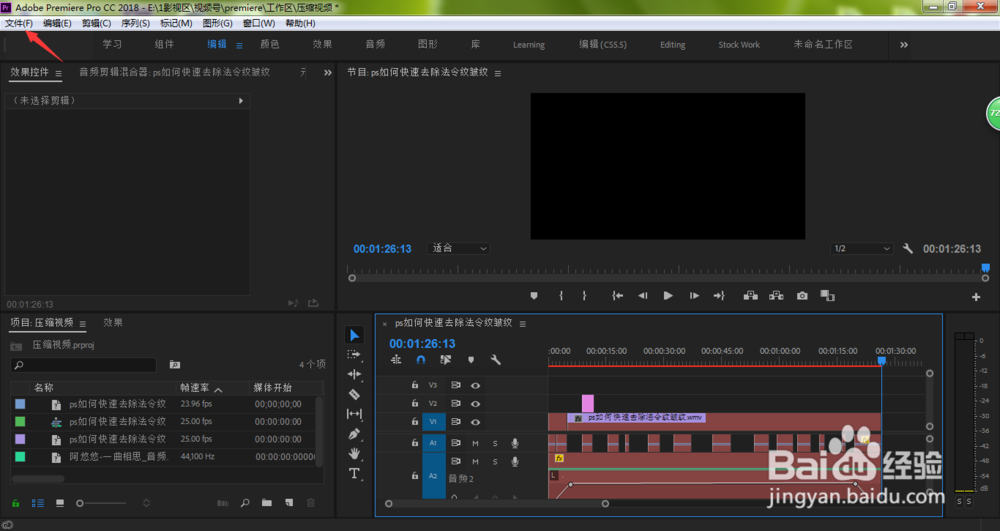
Task: Create new bin folder icon
Action: (x=267, y=503)
